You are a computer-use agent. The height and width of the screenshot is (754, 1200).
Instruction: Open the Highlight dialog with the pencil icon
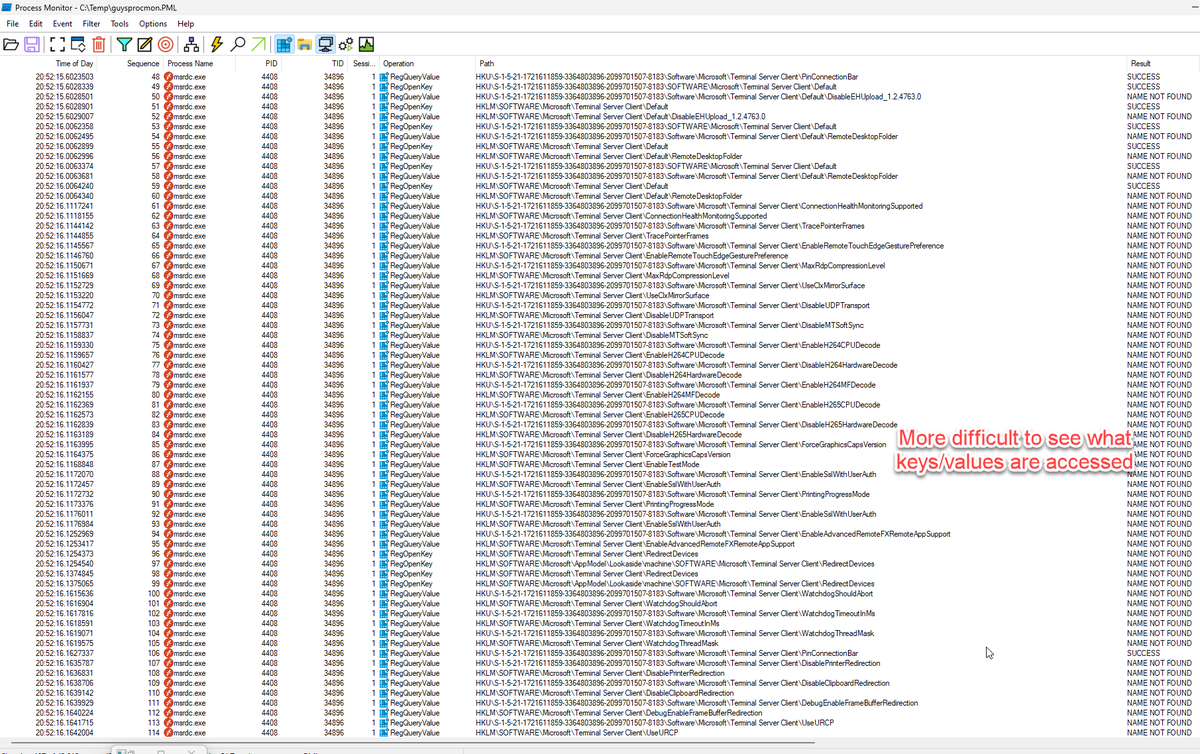tap(144, 44)
